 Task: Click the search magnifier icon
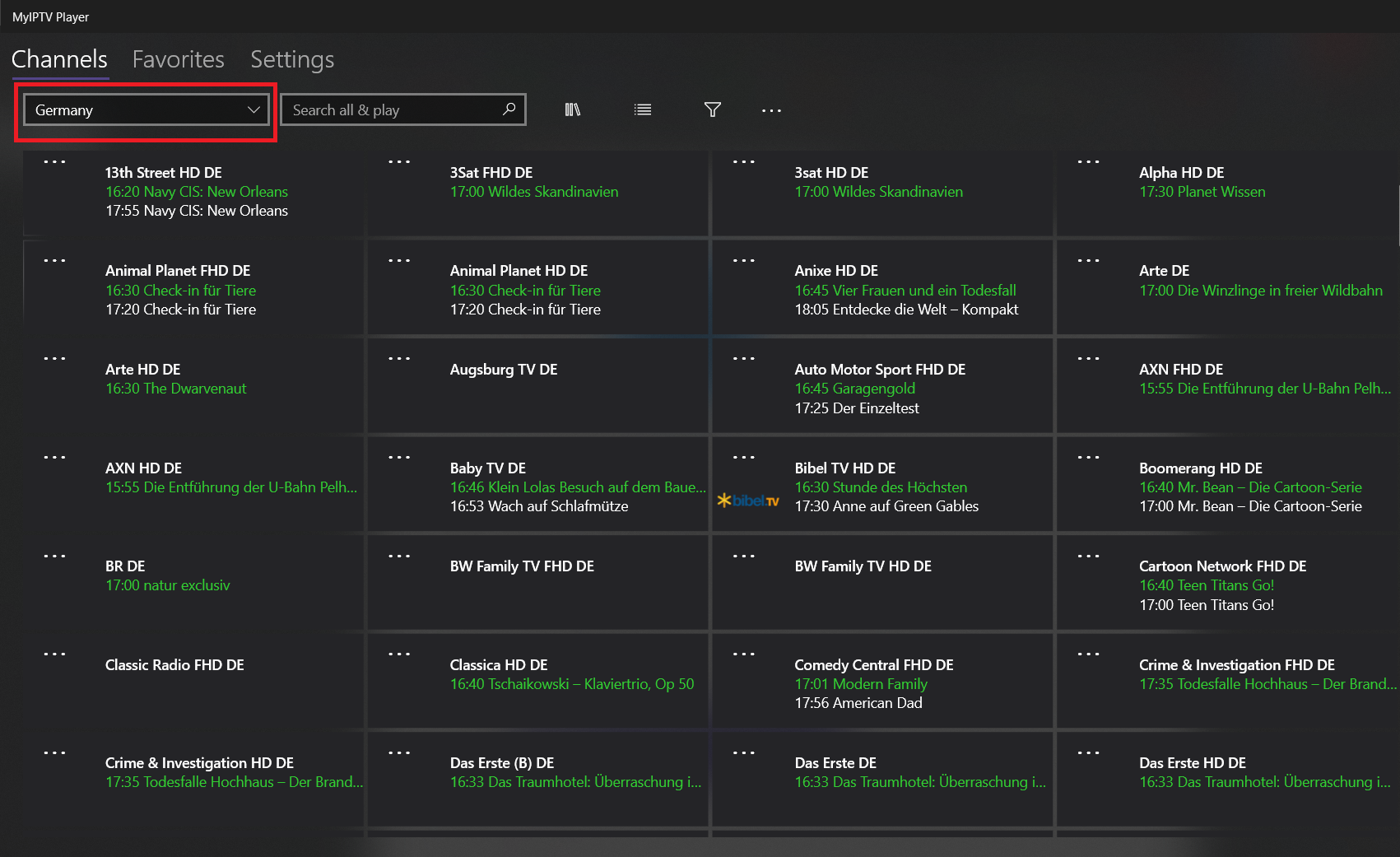pyautogui.click(x=509, y=109)
